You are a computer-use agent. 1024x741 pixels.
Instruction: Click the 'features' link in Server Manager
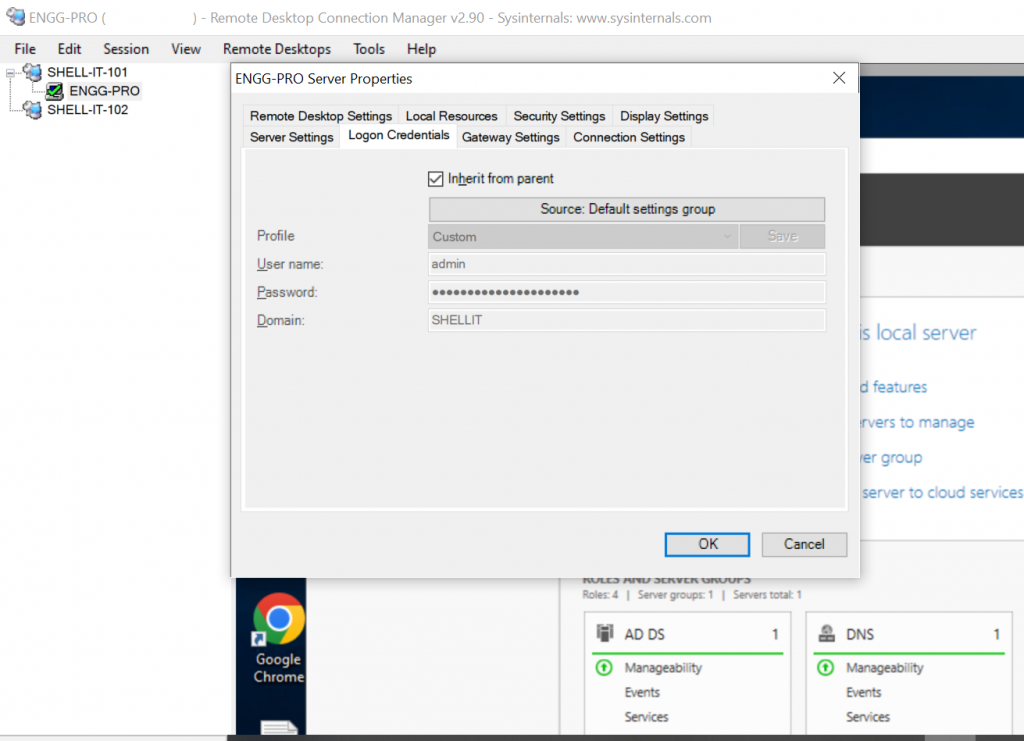click(x=893, y=387)
